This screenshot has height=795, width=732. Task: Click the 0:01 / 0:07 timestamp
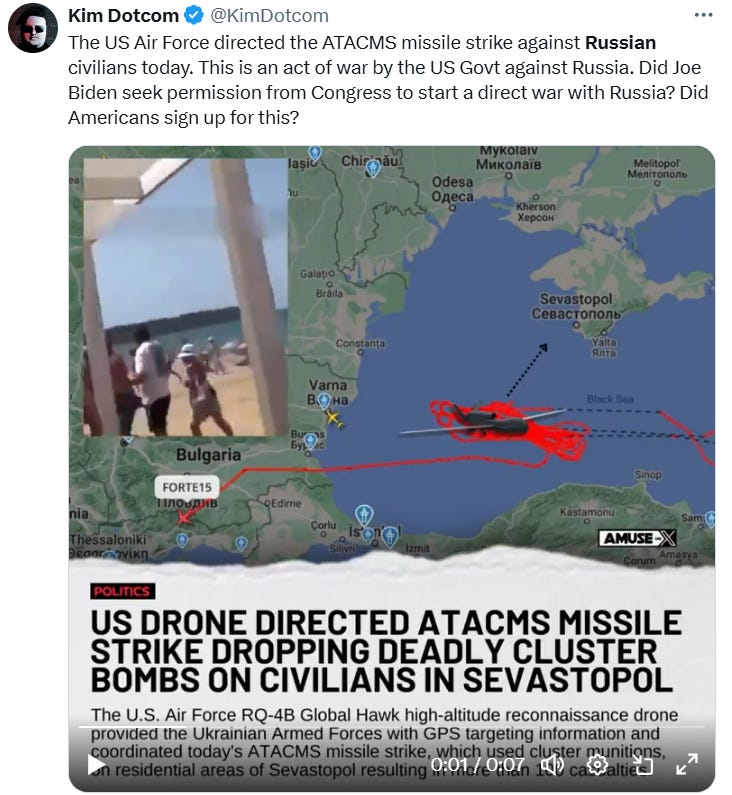click(478, 765)
